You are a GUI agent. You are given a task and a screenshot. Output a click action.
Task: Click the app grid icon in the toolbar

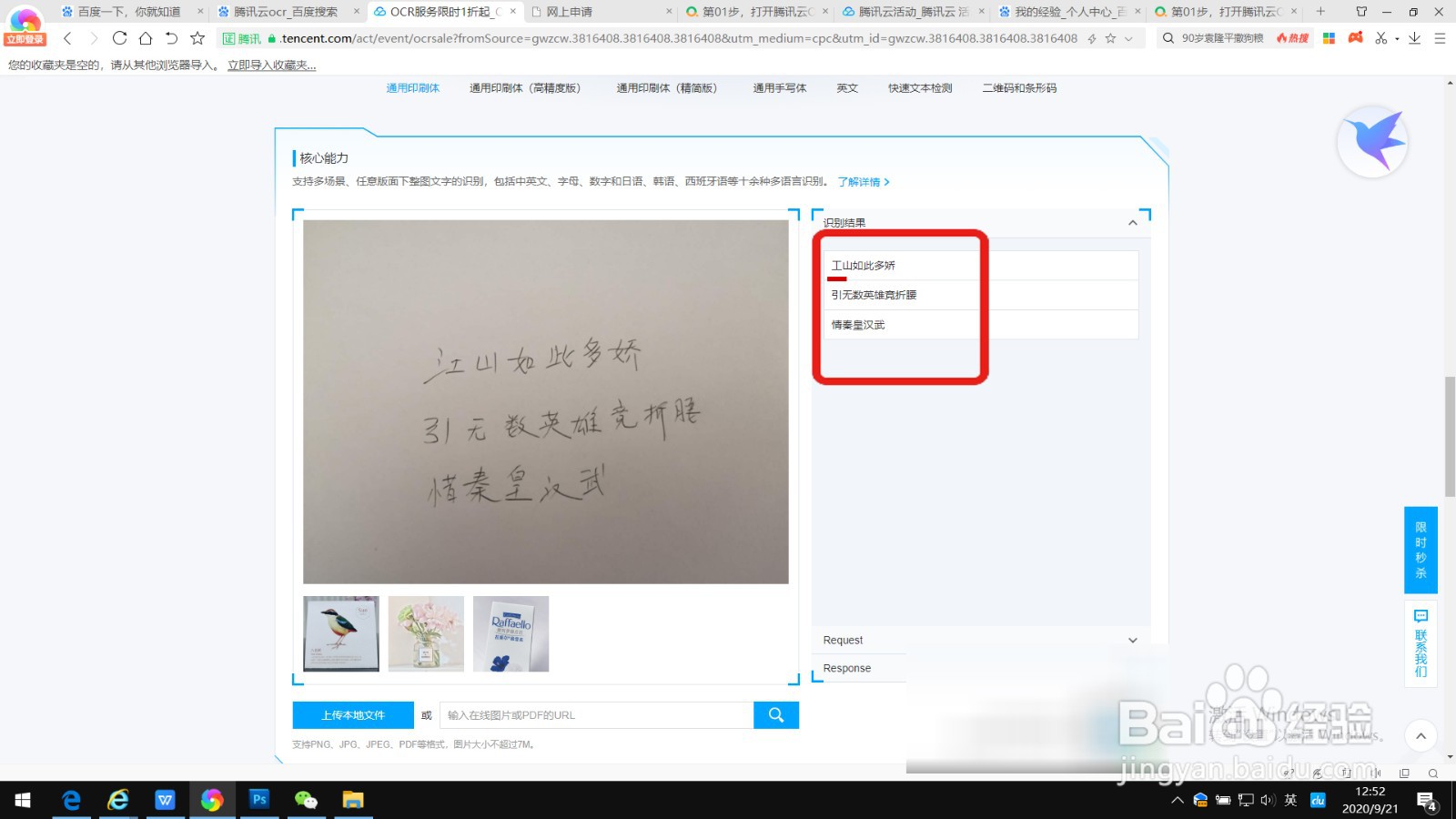click(x=1329, y=38)
